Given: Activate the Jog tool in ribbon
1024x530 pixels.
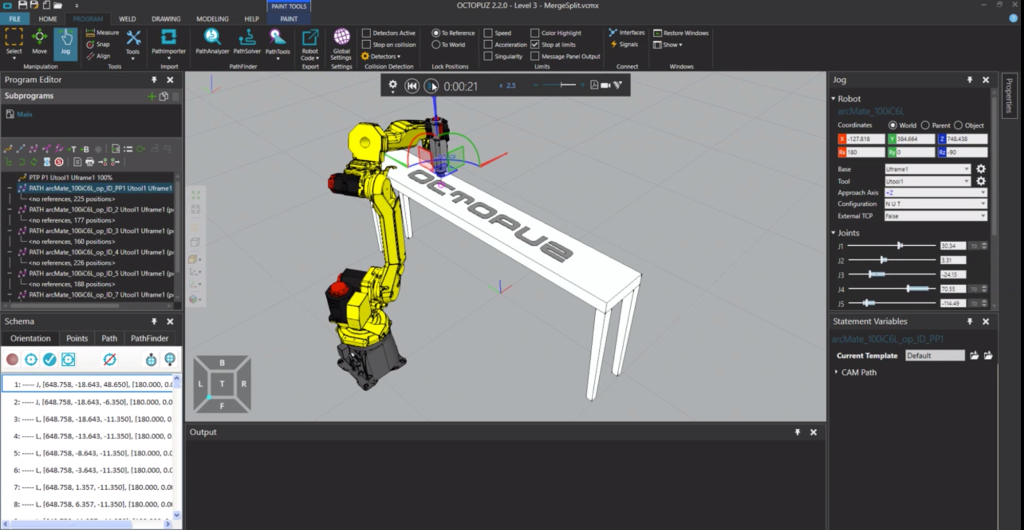Looking at the screenshot, I should tap(66, 40).
